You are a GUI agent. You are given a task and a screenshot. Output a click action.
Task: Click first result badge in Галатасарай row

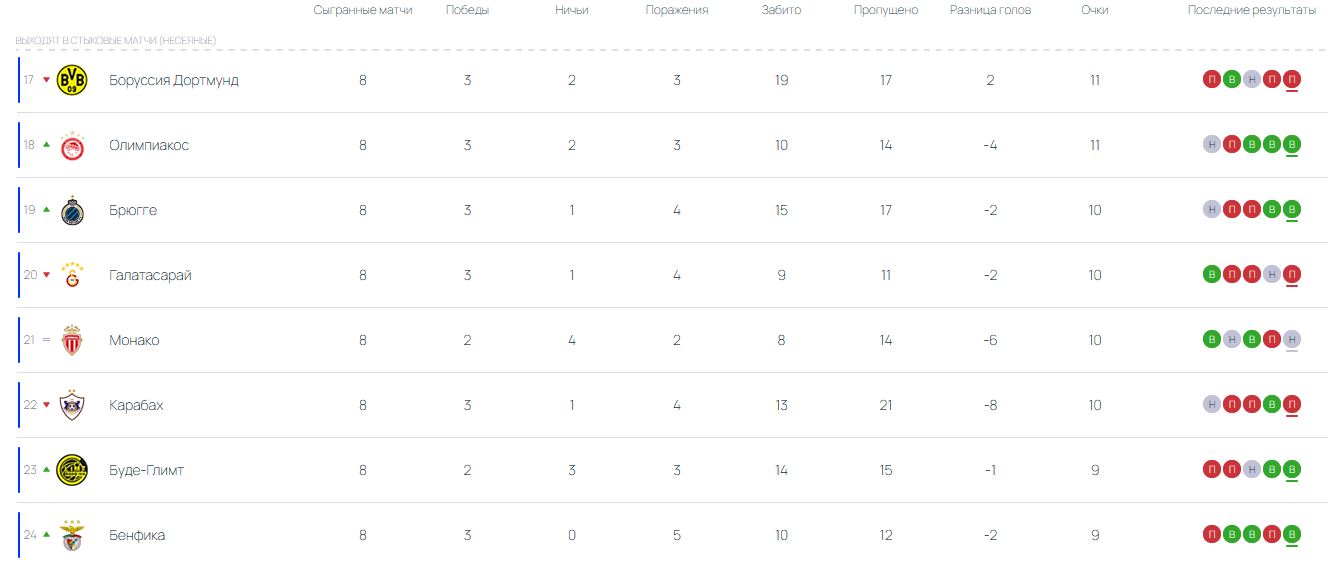pyautogui.click(x=1212, y=275)
